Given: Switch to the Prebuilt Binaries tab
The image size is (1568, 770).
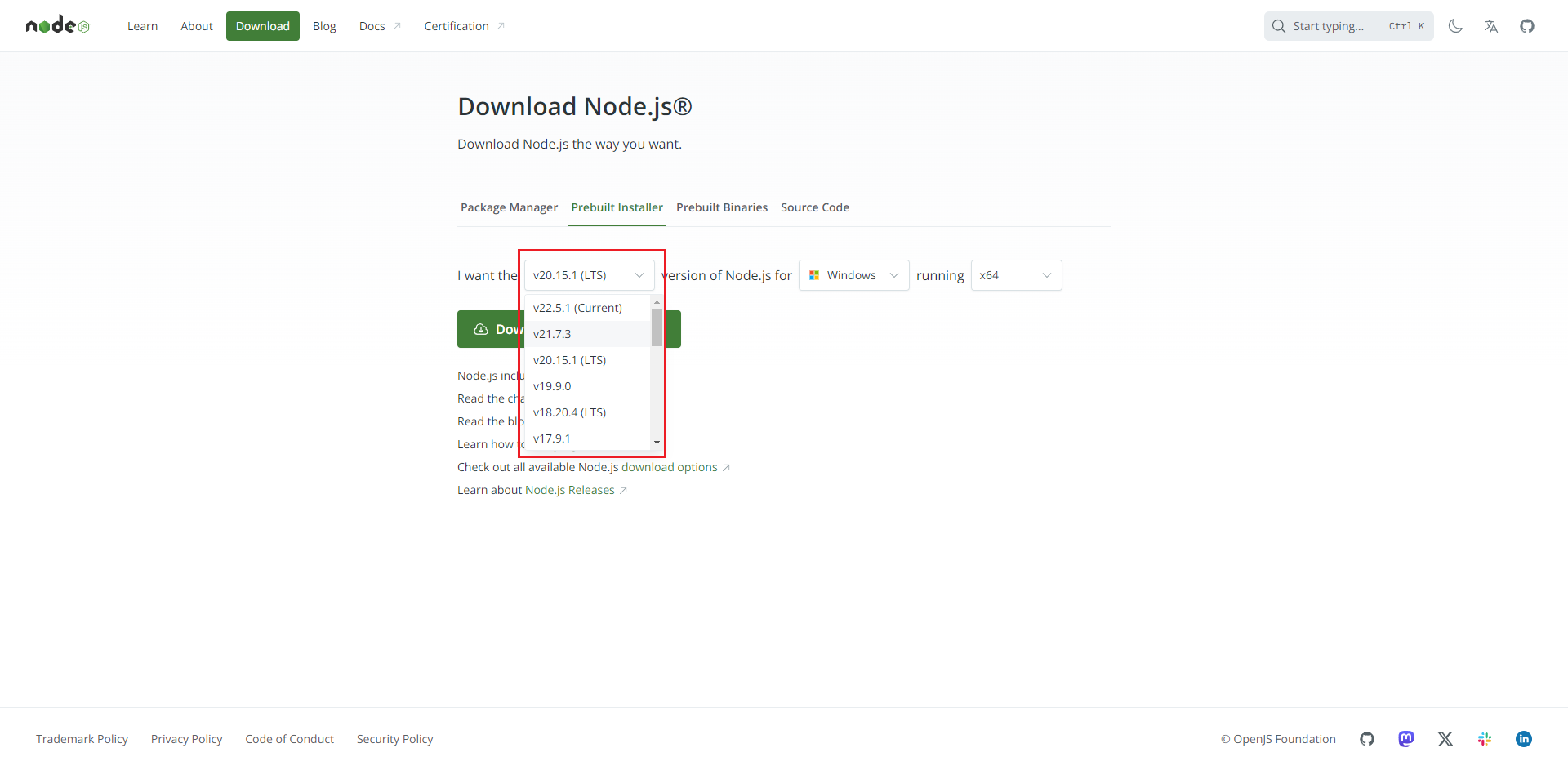Looking at the screenshot, I should click(x=722, y=207).
